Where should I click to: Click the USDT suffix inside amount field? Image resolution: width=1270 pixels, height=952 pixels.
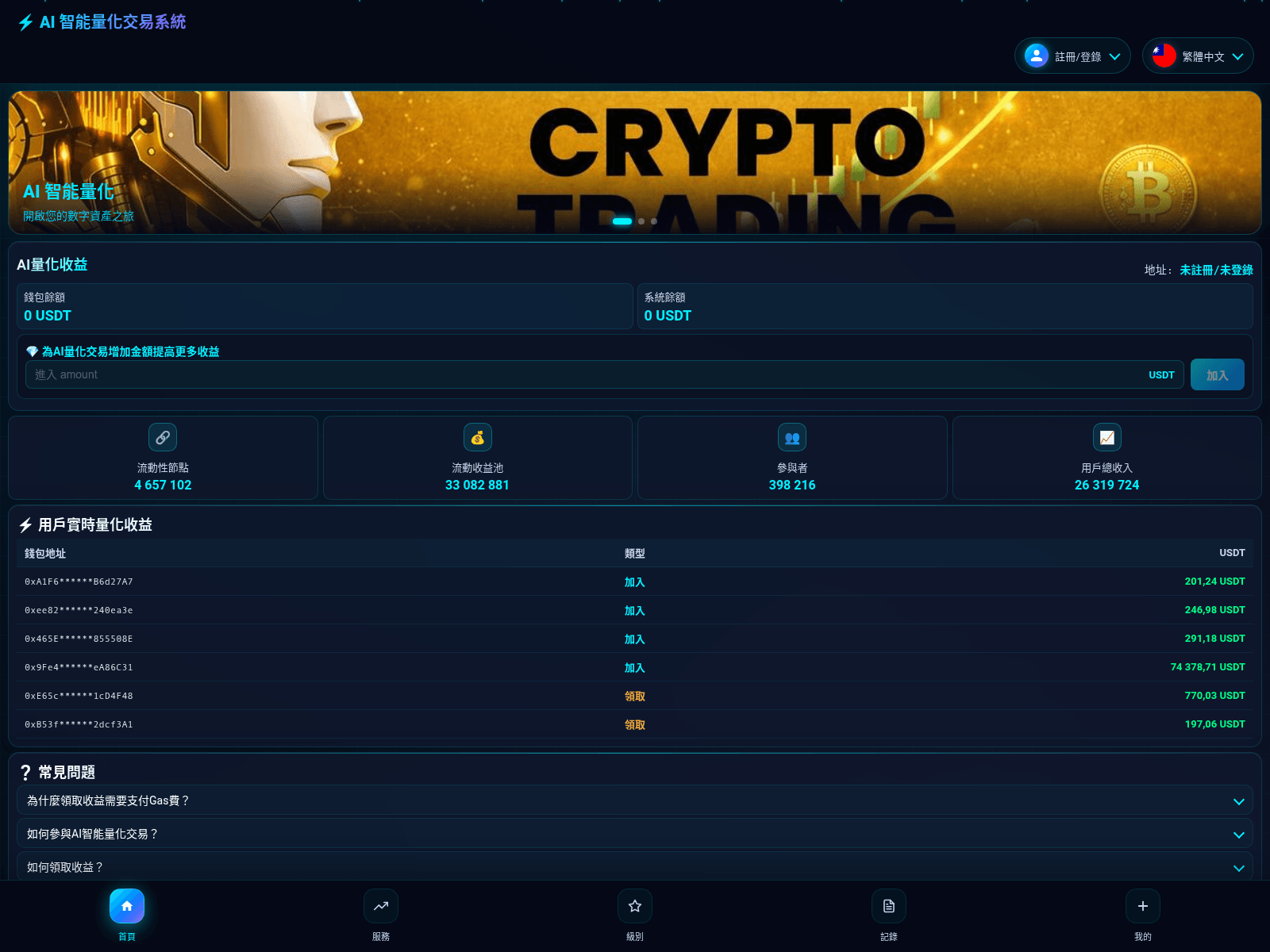[1161, 375]
